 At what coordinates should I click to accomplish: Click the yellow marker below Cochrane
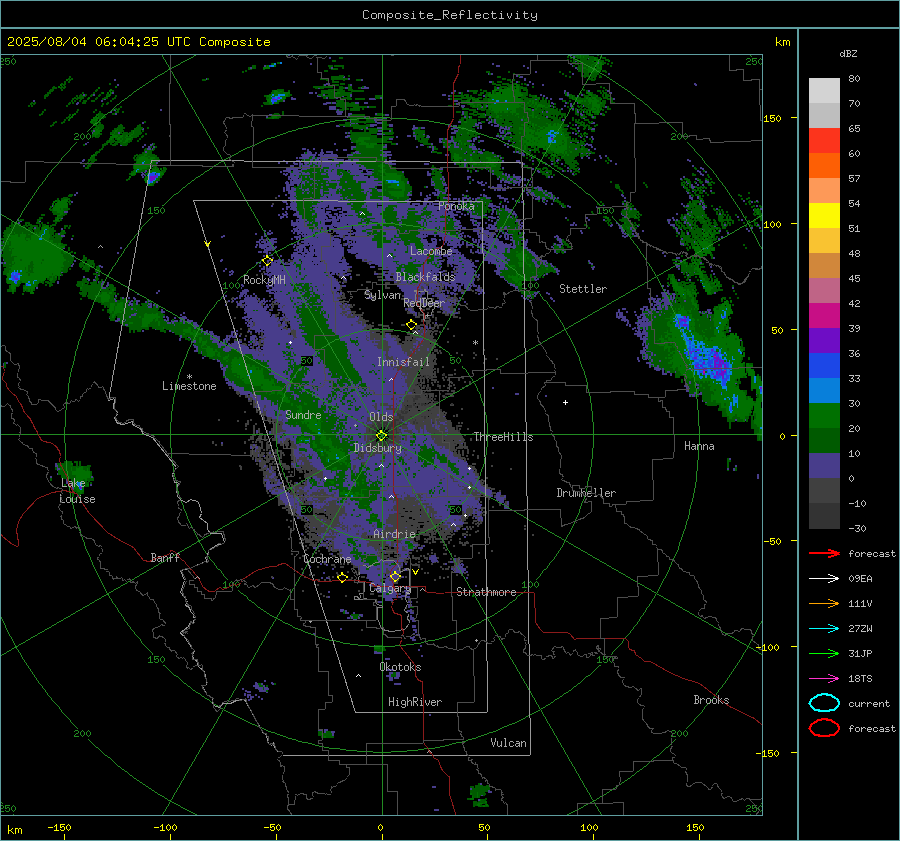(343, 577)
